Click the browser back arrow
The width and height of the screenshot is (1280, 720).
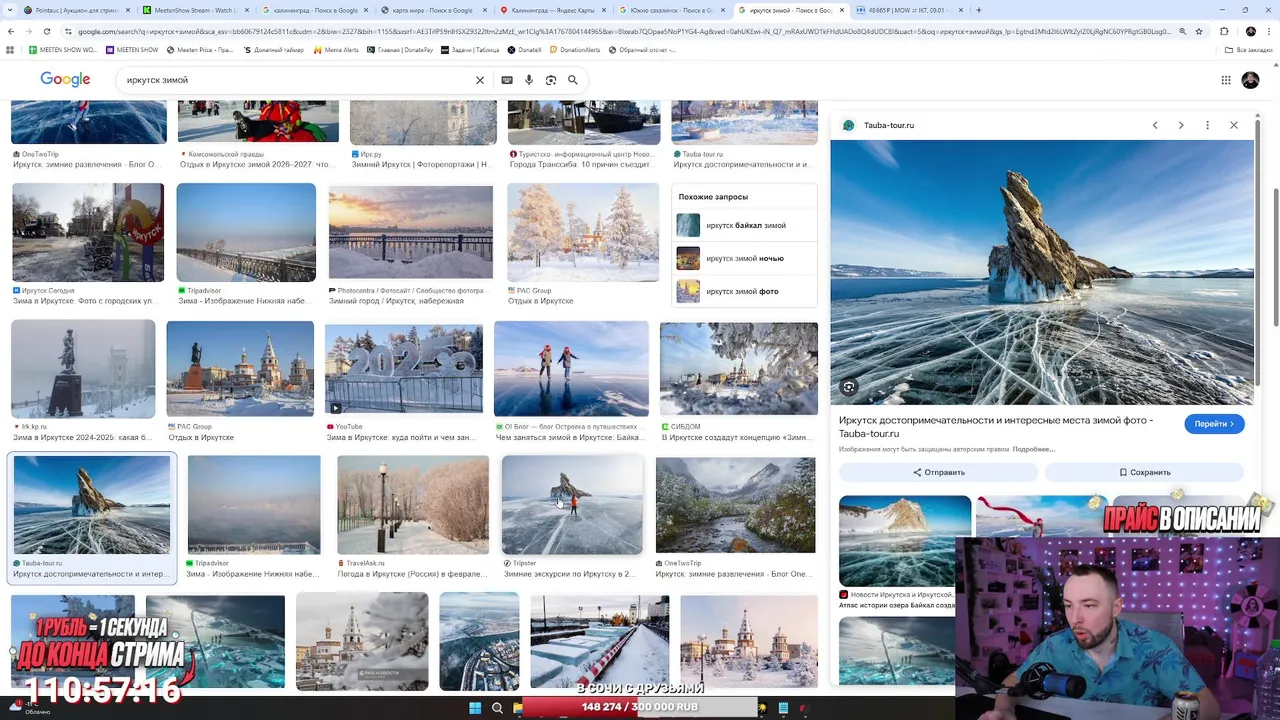click(11, 31)
